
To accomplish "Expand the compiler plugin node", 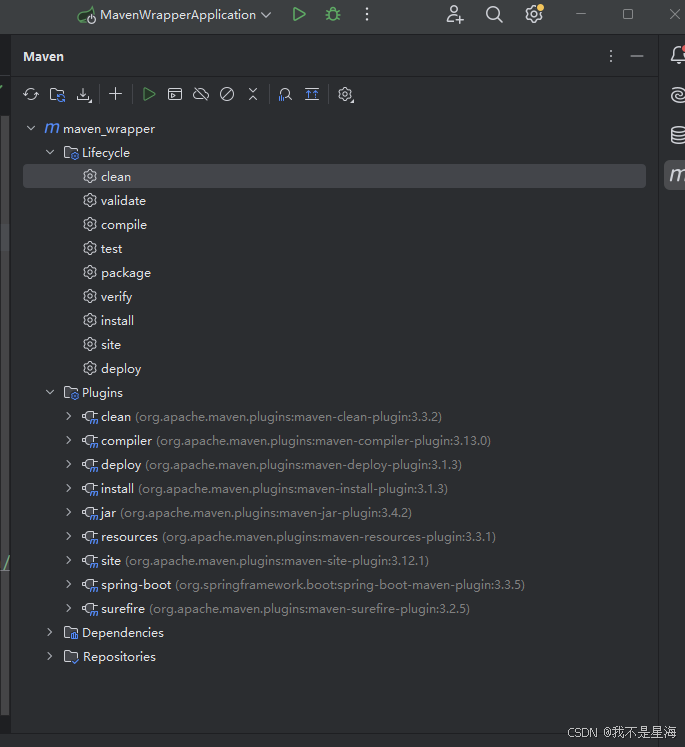I will [x=69, y=440].
